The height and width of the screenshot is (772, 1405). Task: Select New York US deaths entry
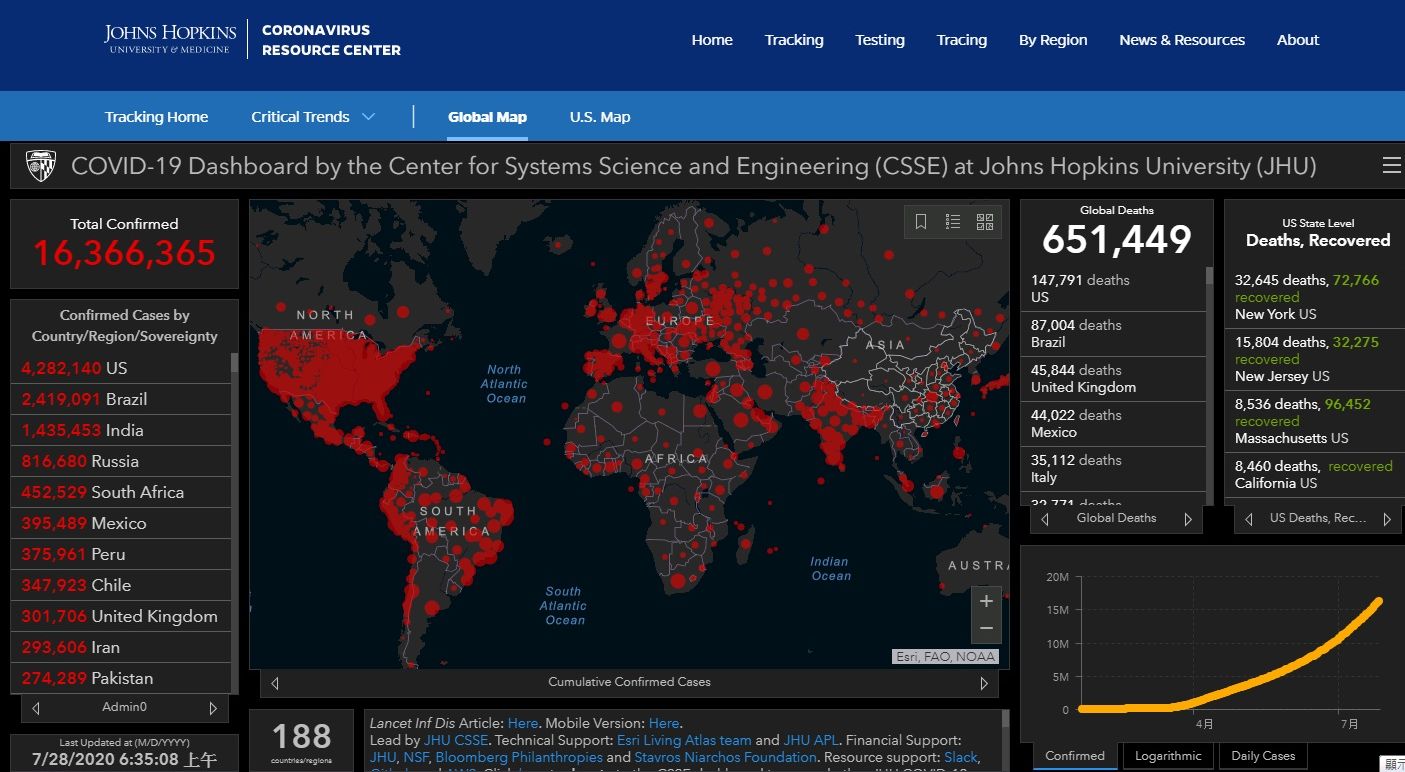coord(1314,297)
